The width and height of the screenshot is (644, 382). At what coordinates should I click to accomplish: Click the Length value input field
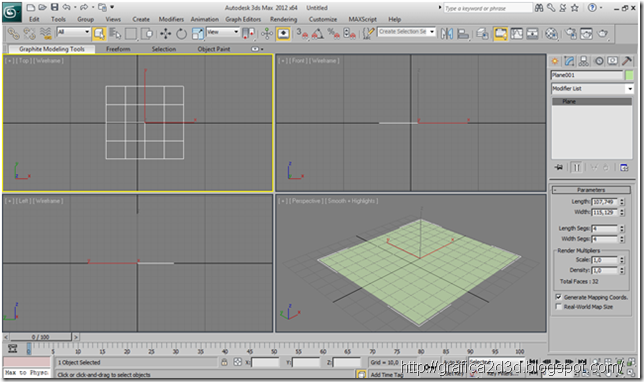(605, 202)
